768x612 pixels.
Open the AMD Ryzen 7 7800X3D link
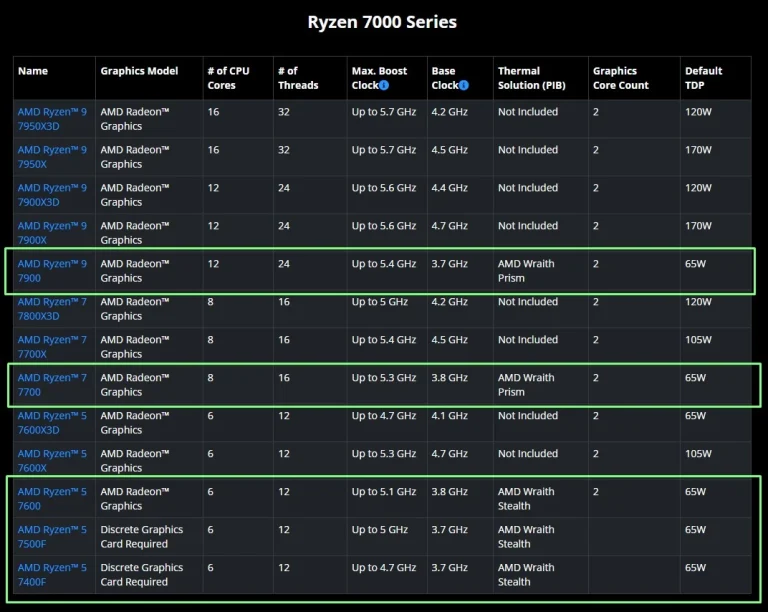click(x=52, y=309)
